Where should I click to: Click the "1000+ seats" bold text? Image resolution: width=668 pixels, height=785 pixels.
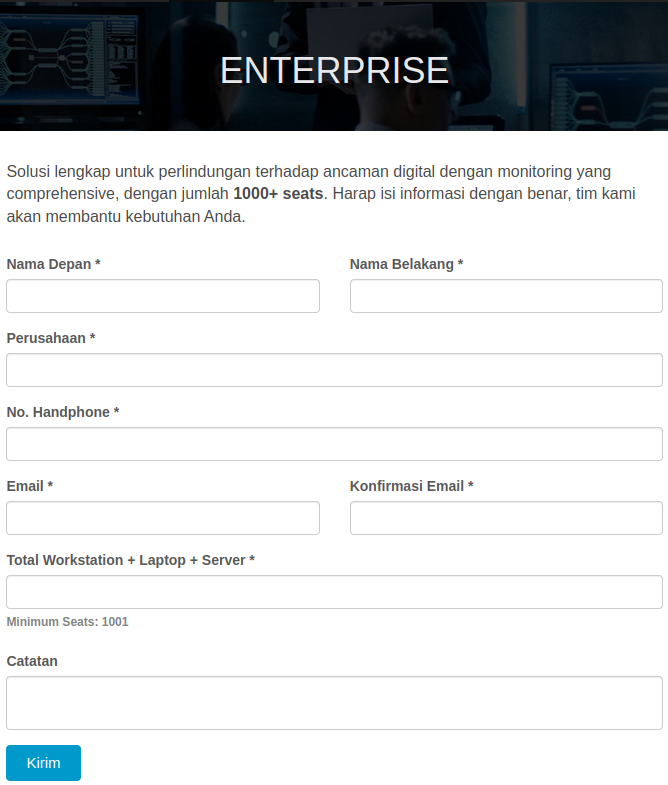[x=278, y=193]
